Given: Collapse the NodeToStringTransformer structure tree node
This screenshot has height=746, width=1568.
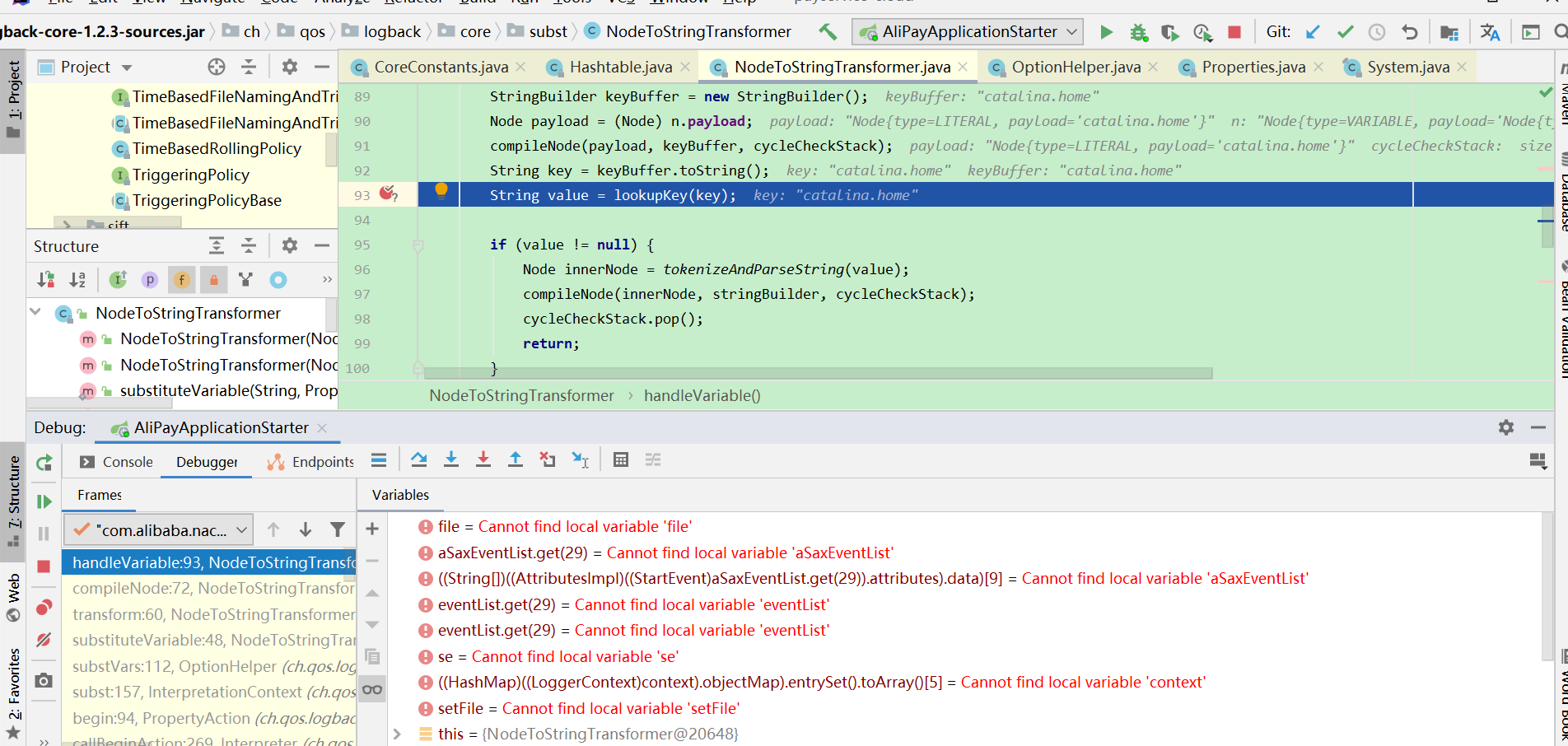Looking at the screenshot, I should pos(35,312).
